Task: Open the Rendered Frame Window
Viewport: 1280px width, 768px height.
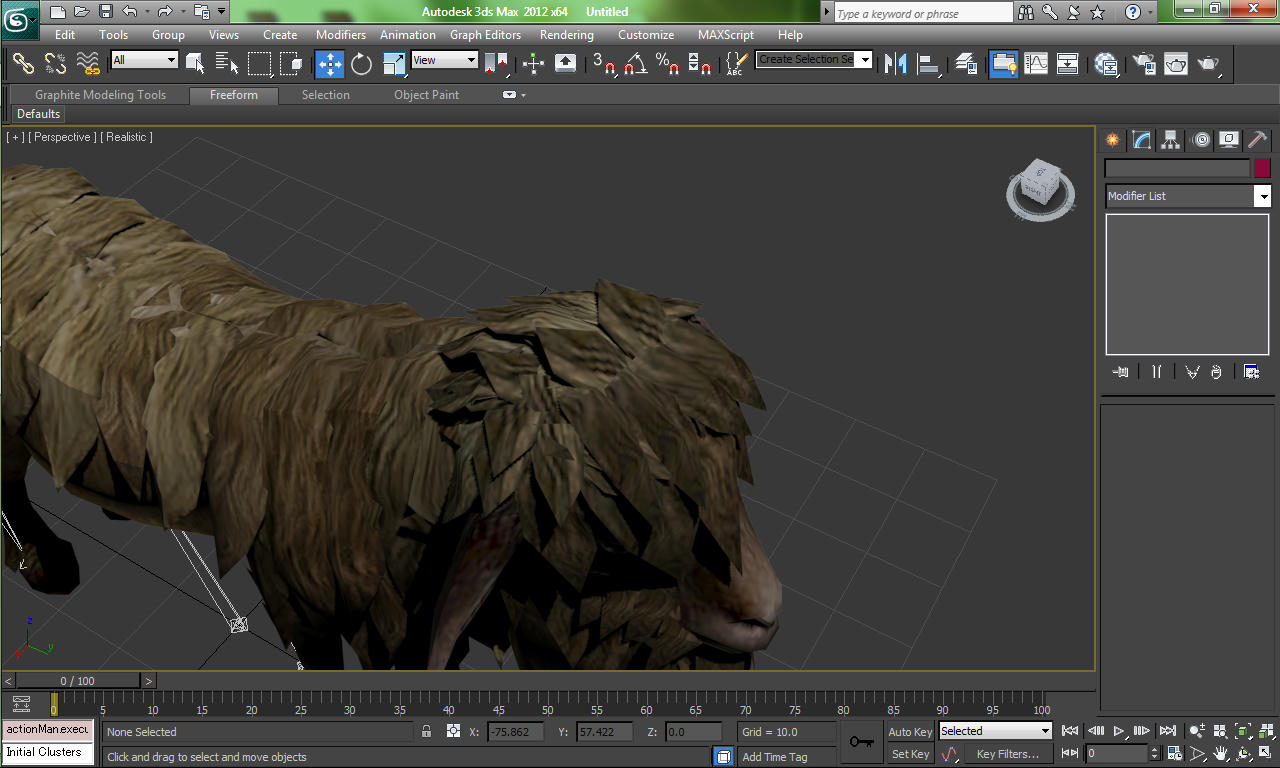Action: (1176, 63)
